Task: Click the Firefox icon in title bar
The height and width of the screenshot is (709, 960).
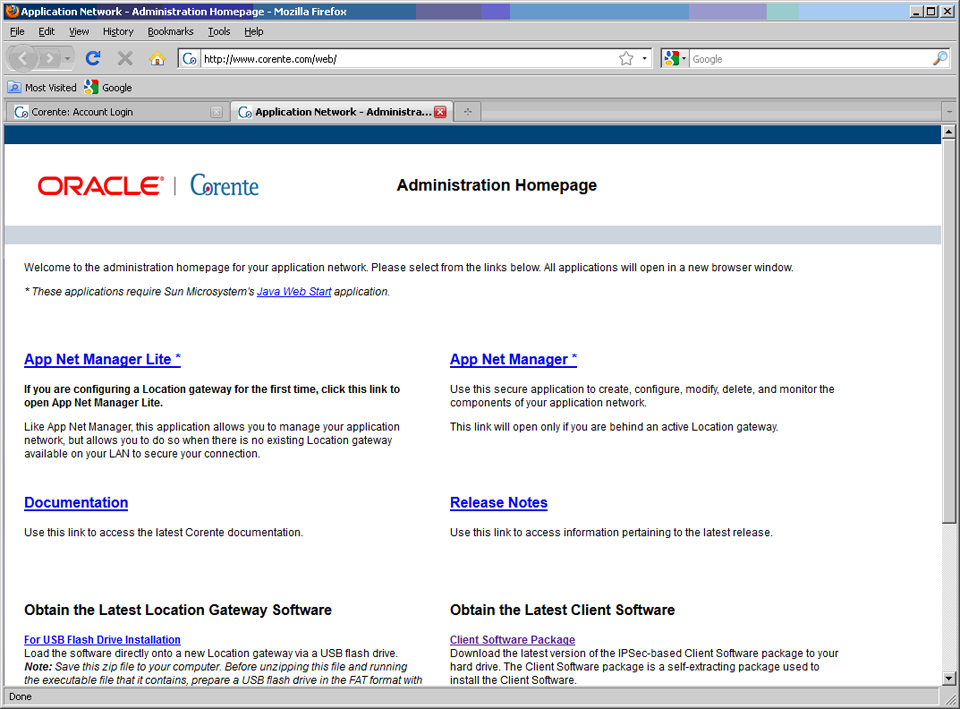Action: (11, 11)
